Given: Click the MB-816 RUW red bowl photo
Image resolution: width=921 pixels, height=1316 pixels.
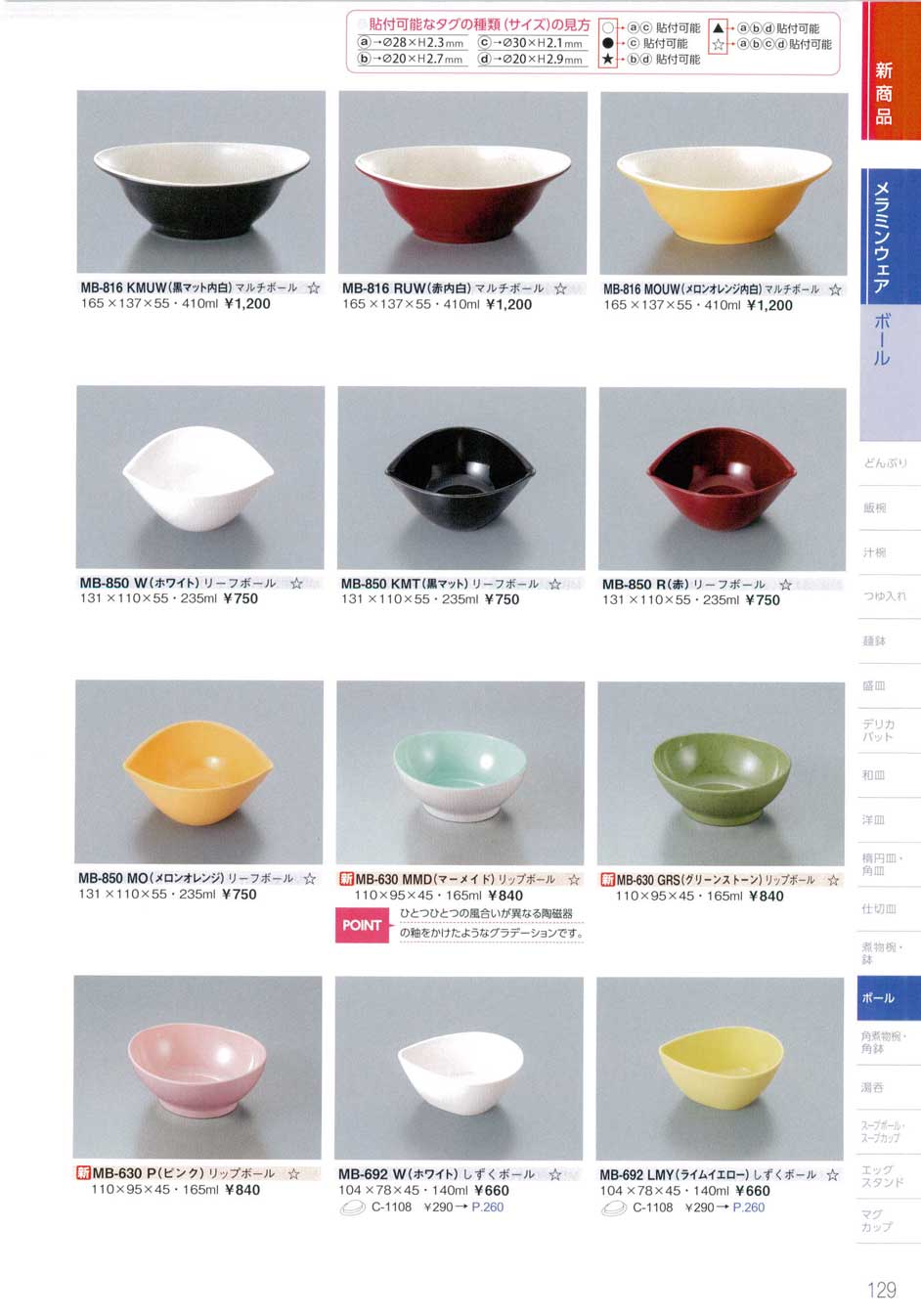Looking at the screenshot, I should [462, 183].
